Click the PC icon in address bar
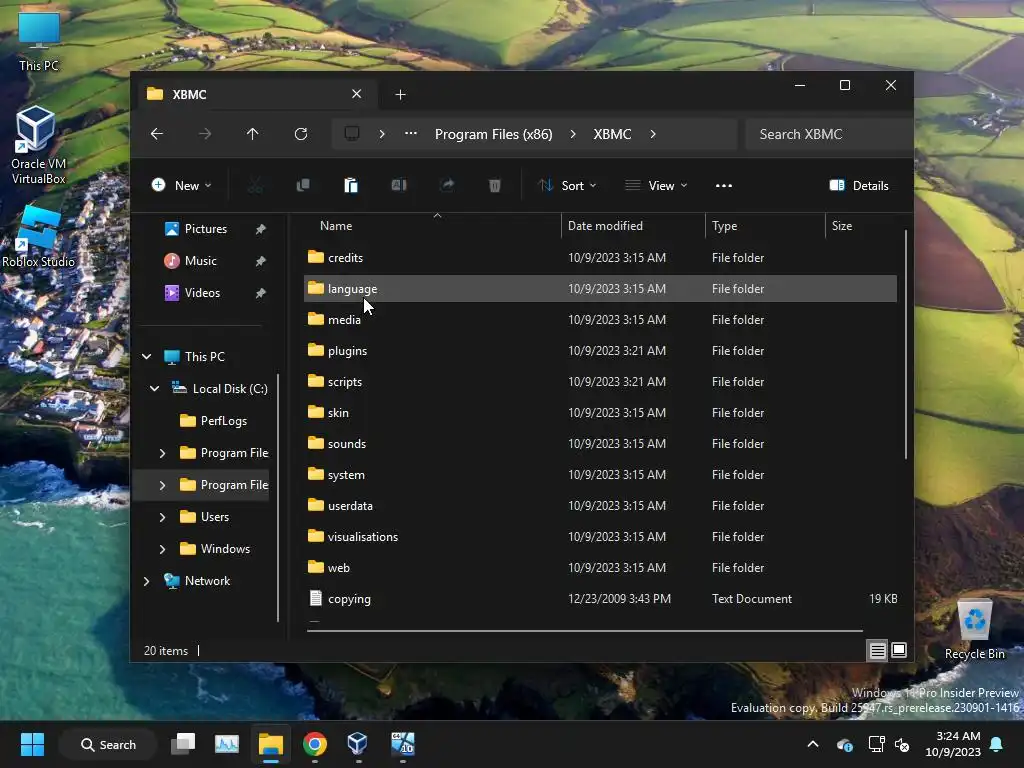The image size is (1024, 768). click(352, 134)
